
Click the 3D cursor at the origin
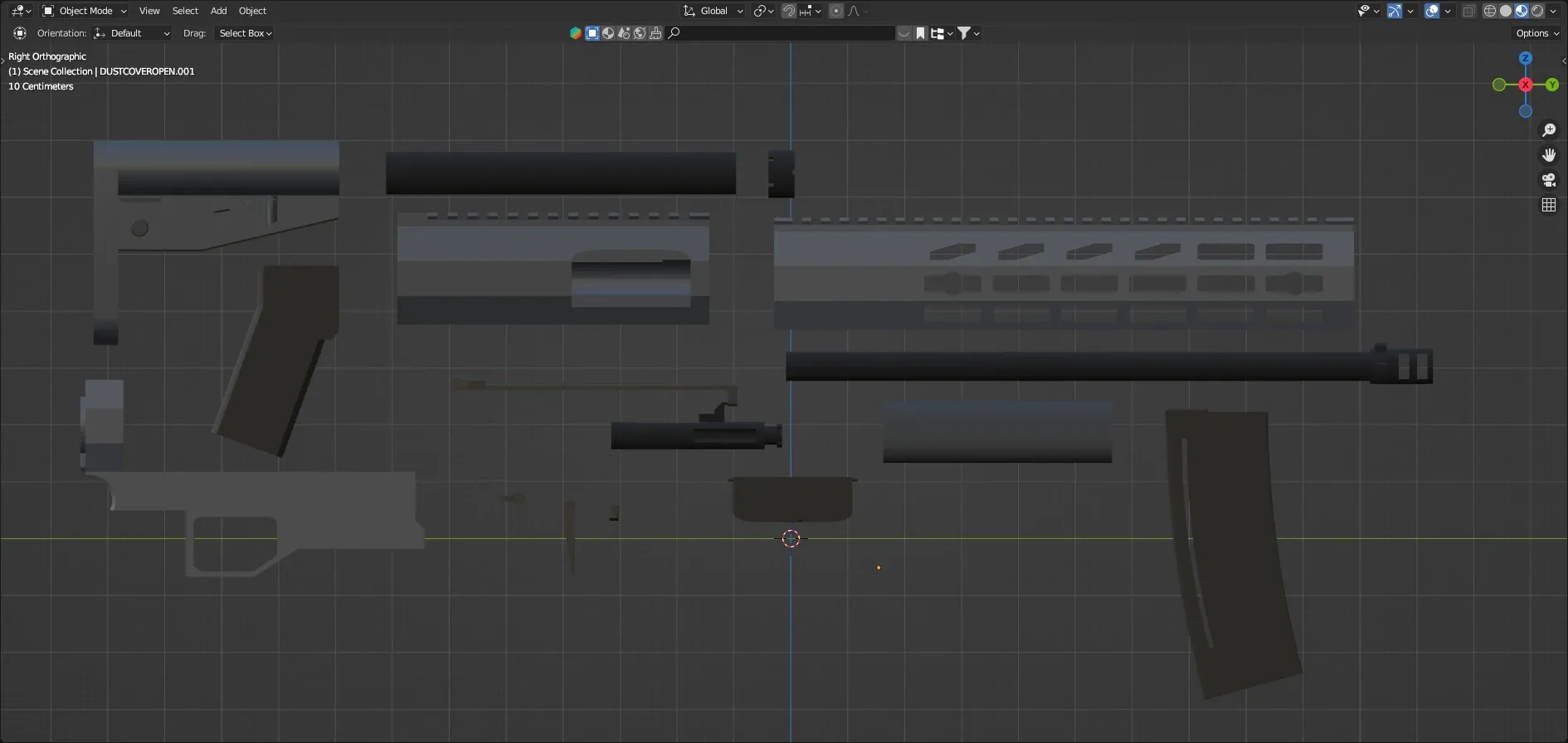791,539
